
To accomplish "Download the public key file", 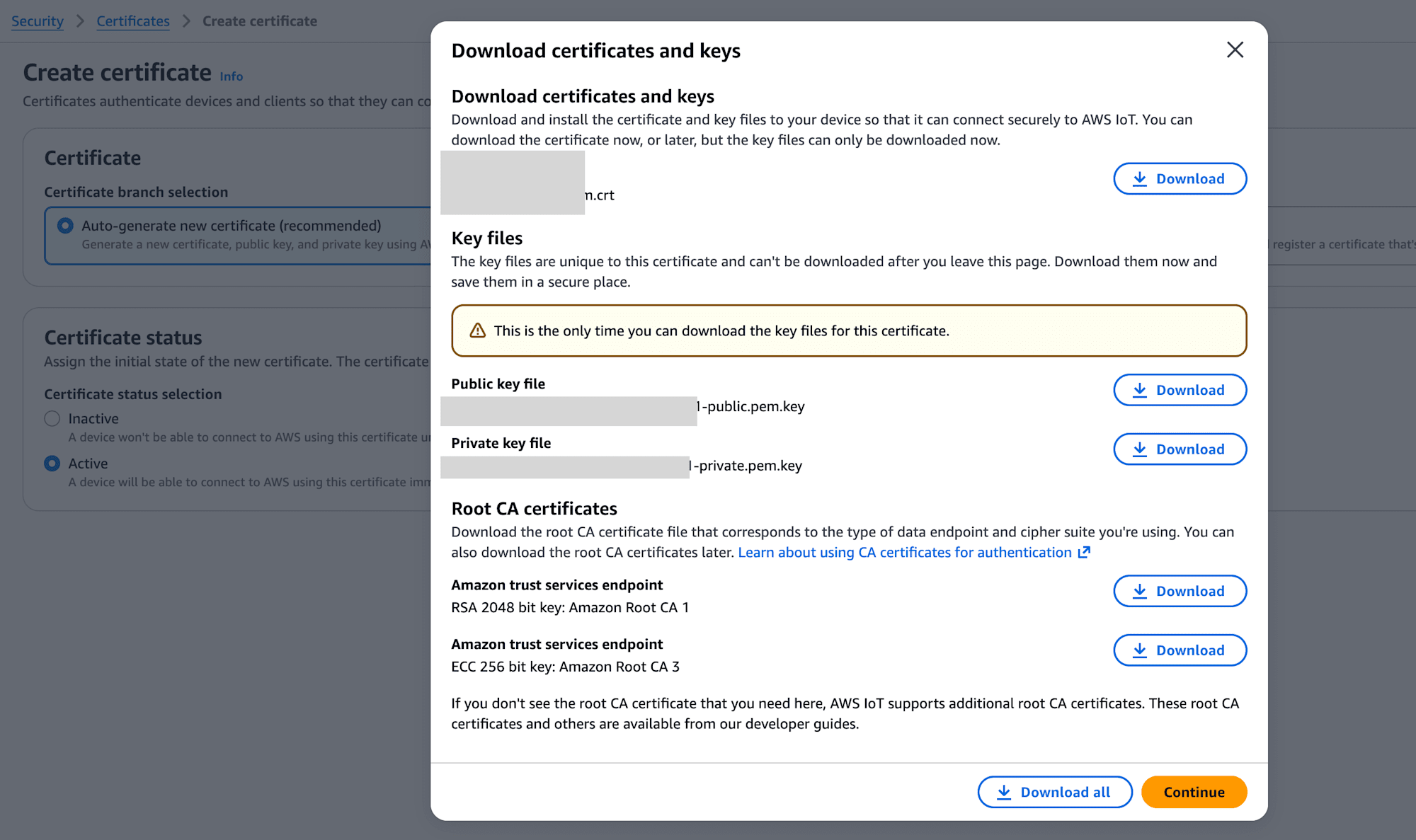I will 1180,390.
